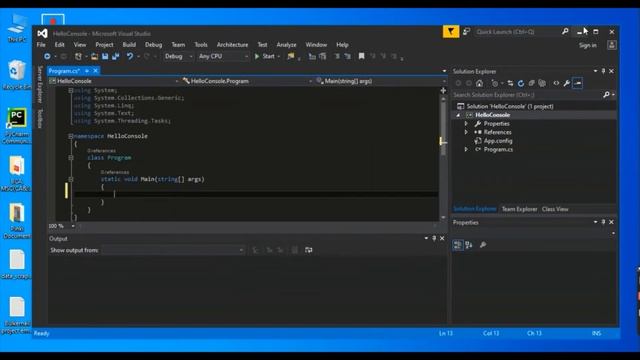640x360 pixels.
Task: Click the Navigate Backward toolbar icon
Action: click(47, 56)
